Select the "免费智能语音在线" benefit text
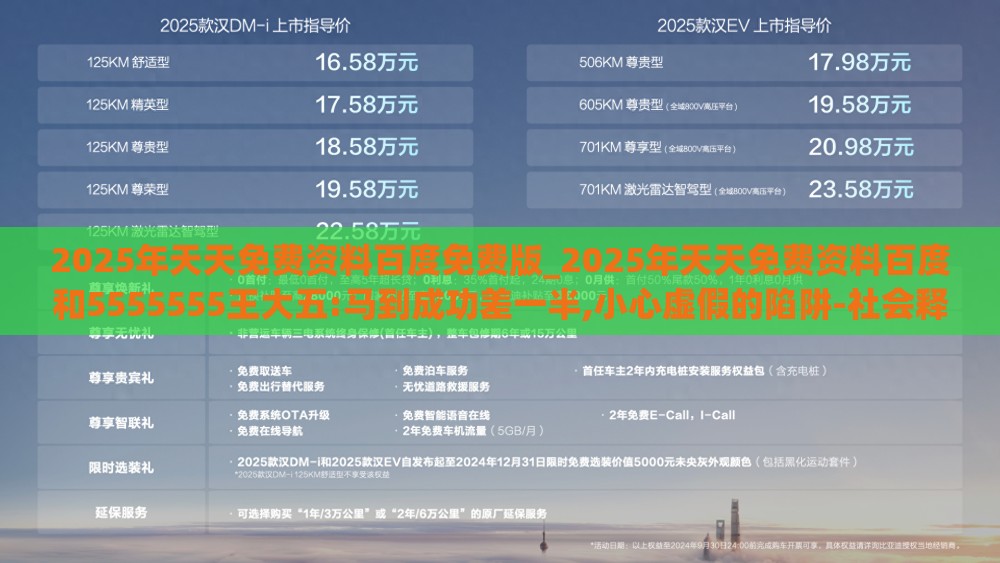Screen dimensions: 1000x563 click(x=446, y=415)
